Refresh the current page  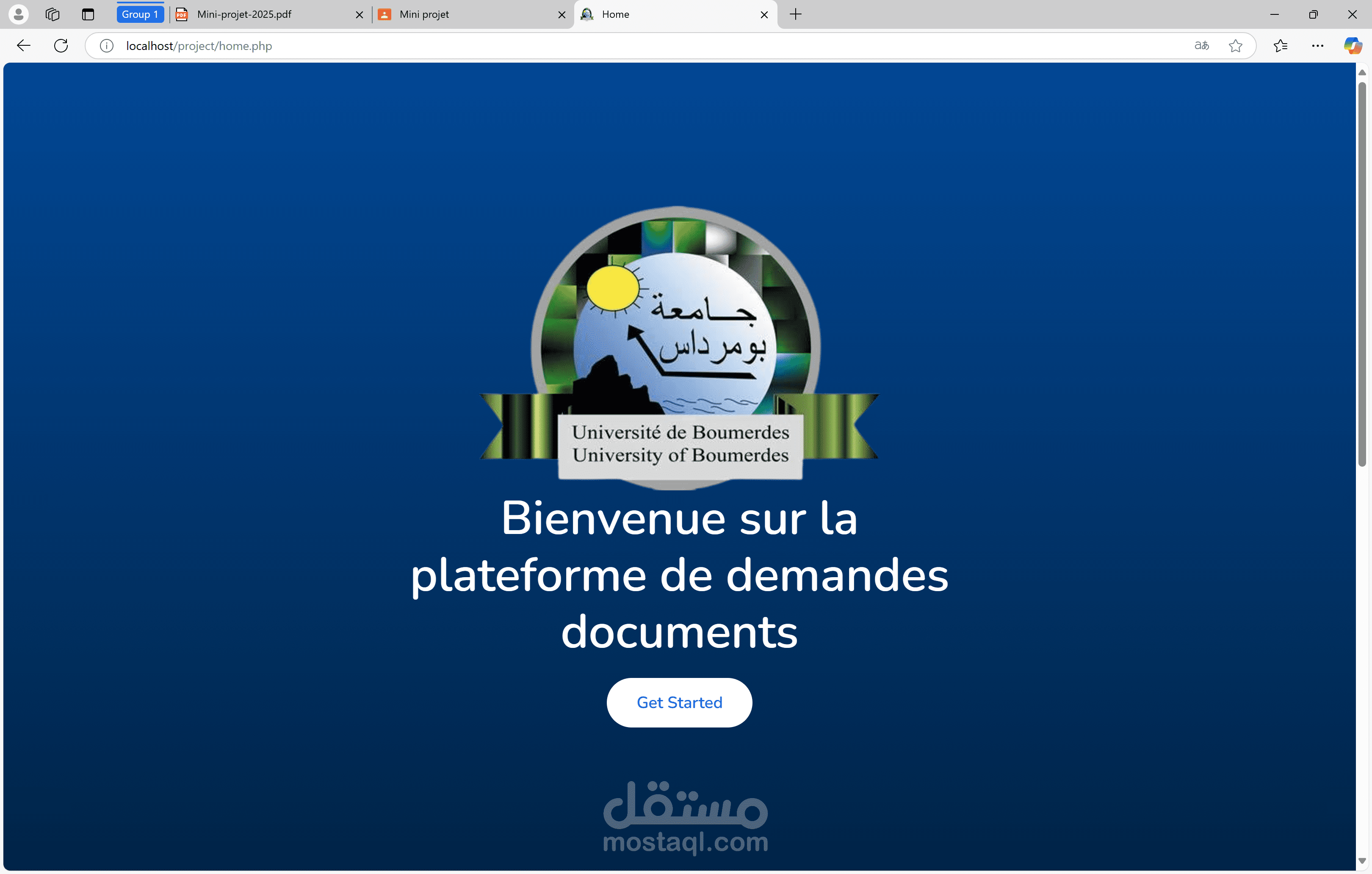pos(61,46)
